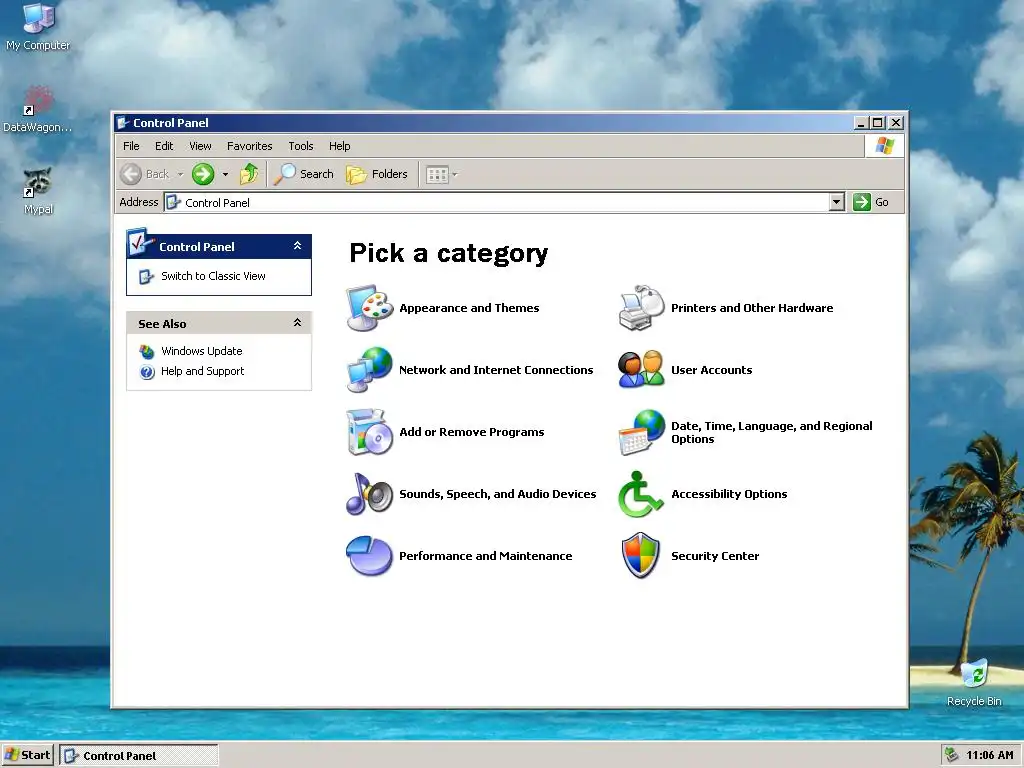Open the Performance and Maintenance pie icon
1024x768 pixels.
coord(369,556)
